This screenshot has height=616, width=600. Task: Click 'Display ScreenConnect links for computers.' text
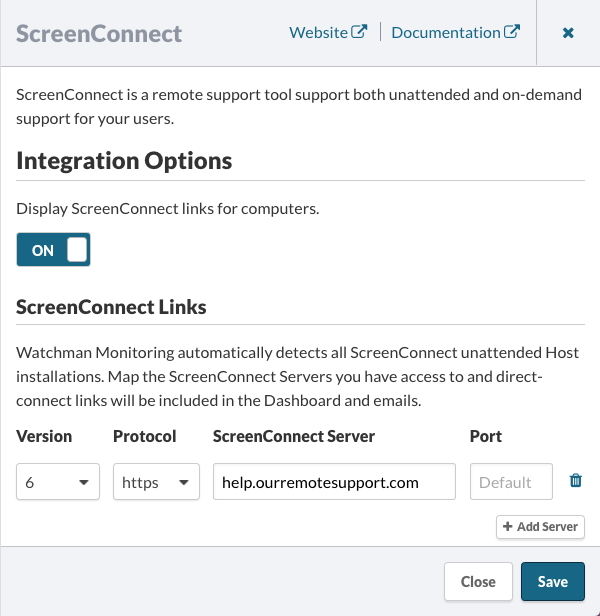(x=168, y=209)
